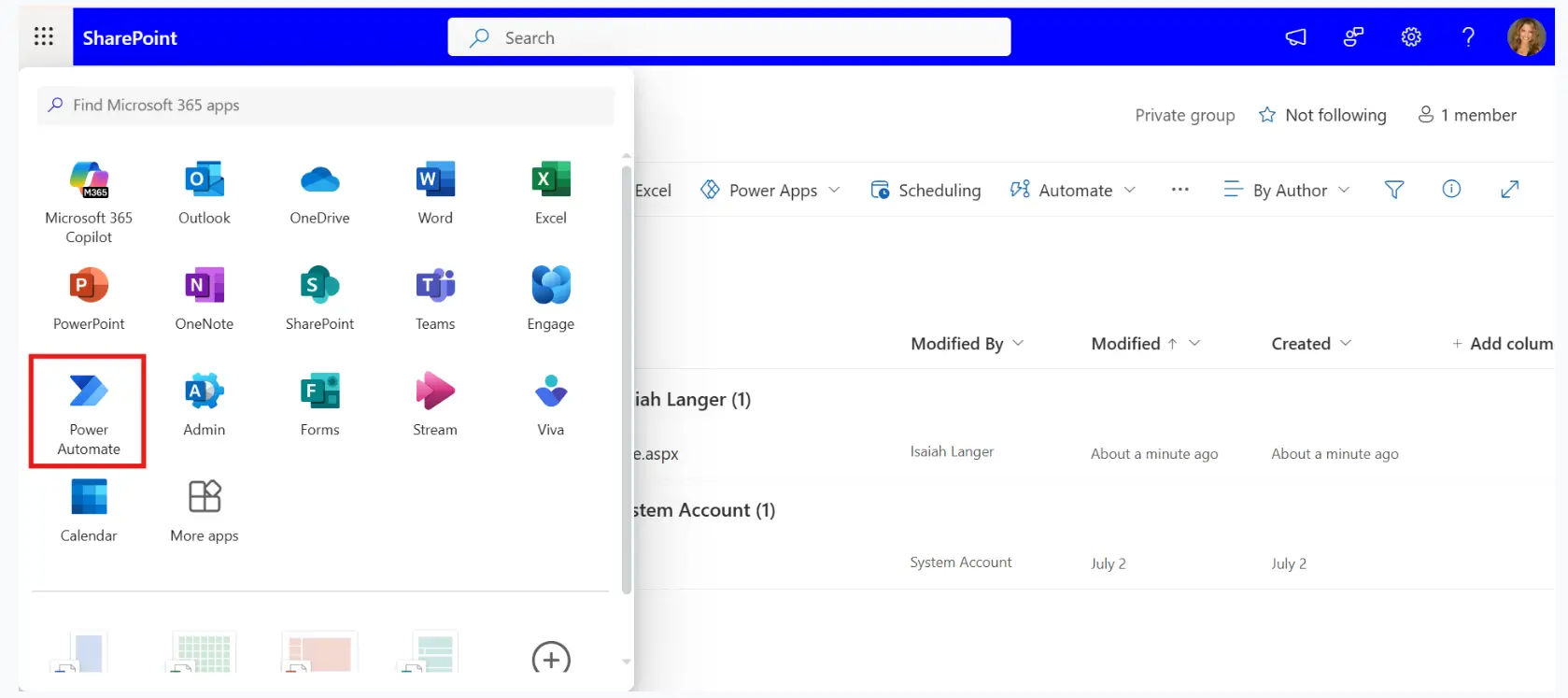Launch Teams from the app launcher
1568x698 pixels.
click(x=435, y=297)
